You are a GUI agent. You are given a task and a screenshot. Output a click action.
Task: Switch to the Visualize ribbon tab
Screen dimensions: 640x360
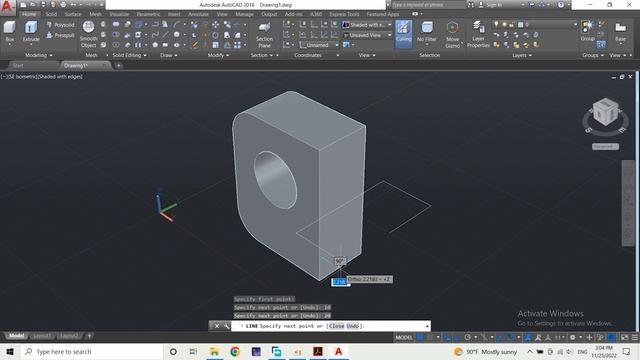[119, 14]
